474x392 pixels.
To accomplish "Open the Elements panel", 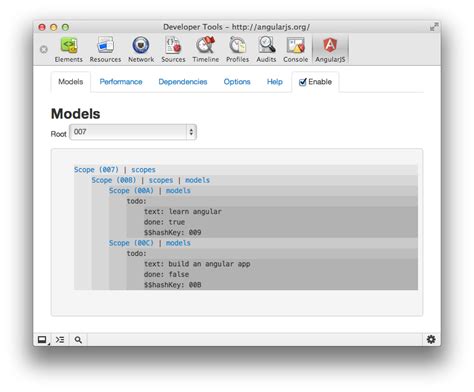I will (x=69, y=49).
